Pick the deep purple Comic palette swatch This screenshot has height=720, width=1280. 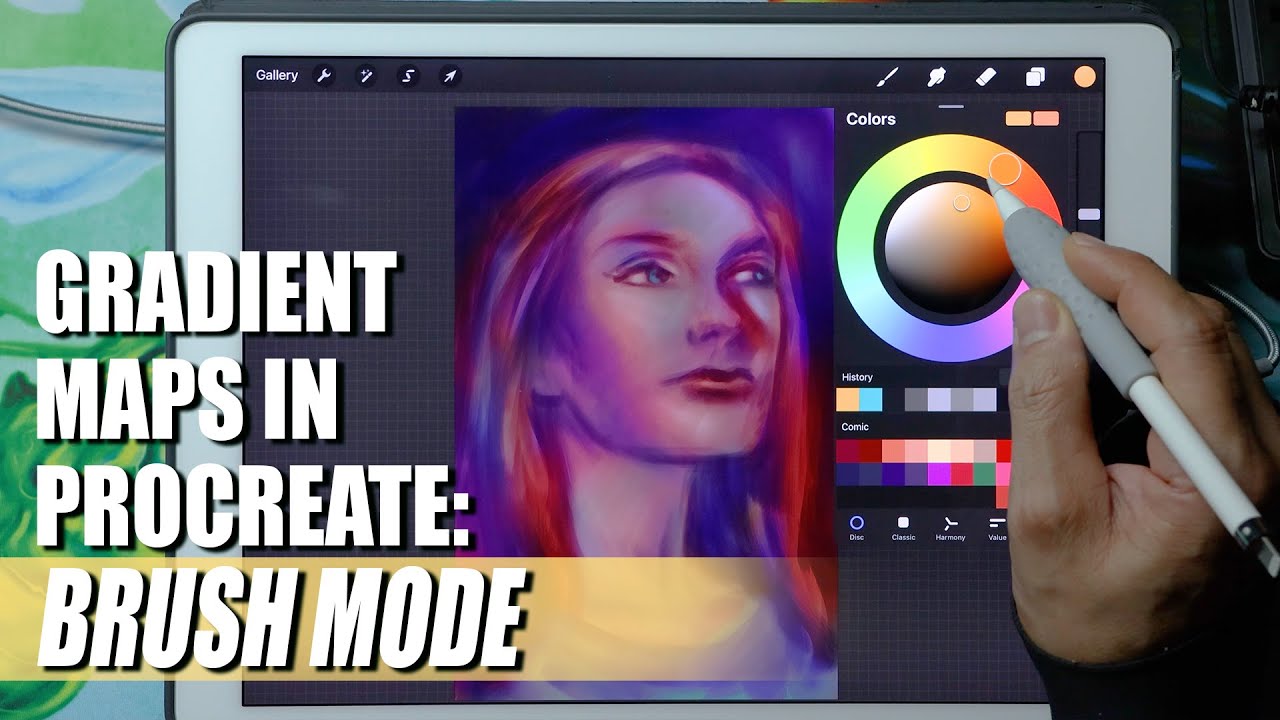[893, 474]
